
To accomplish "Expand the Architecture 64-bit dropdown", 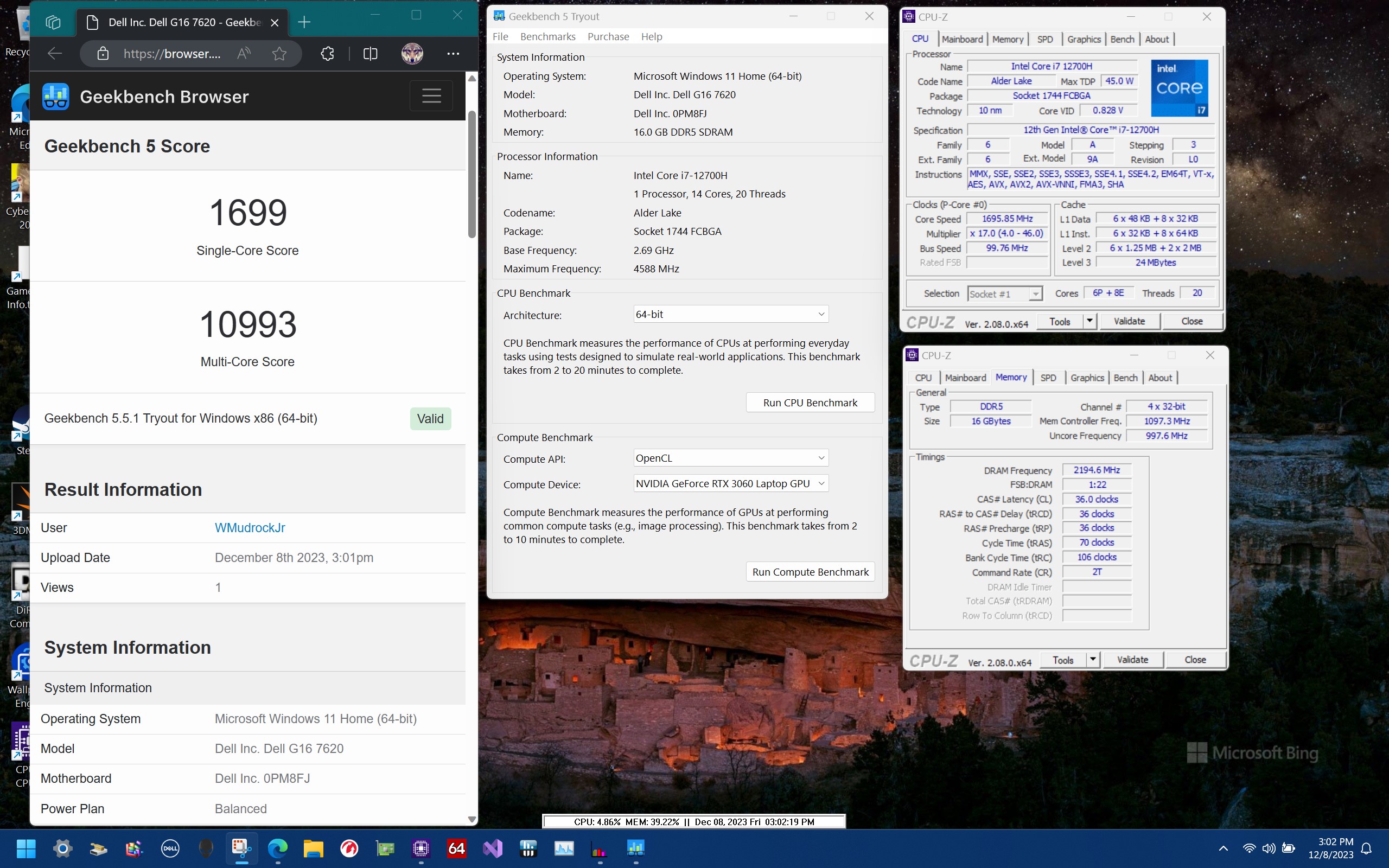I will pyautogui.click(x=731, y=314).
